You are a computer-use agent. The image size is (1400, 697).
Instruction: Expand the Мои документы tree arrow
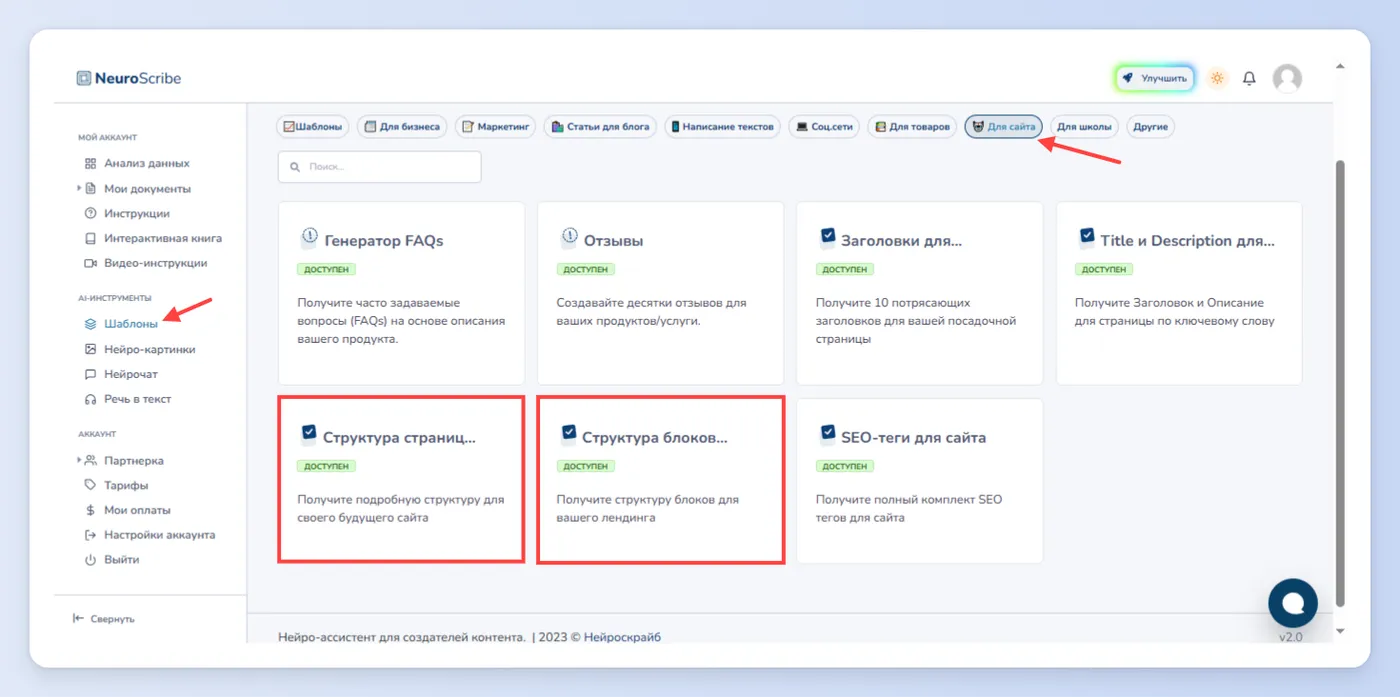[x=79, y=188]
